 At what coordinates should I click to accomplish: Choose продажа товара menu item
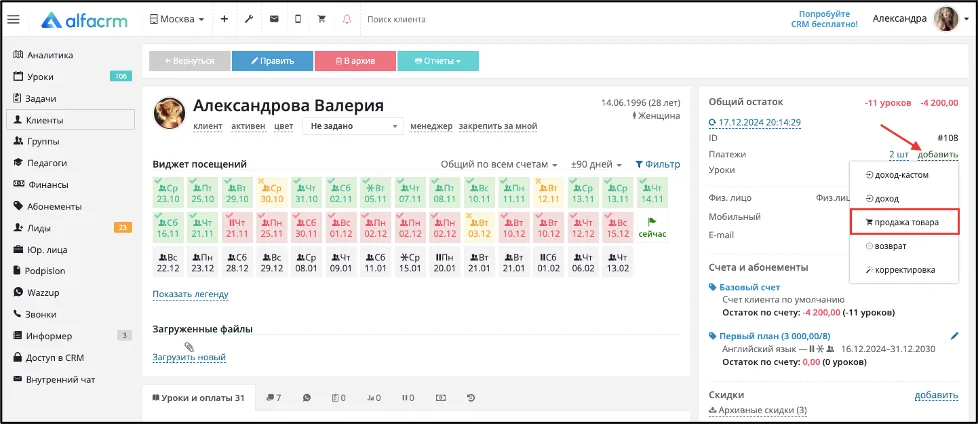pos(903,222)
